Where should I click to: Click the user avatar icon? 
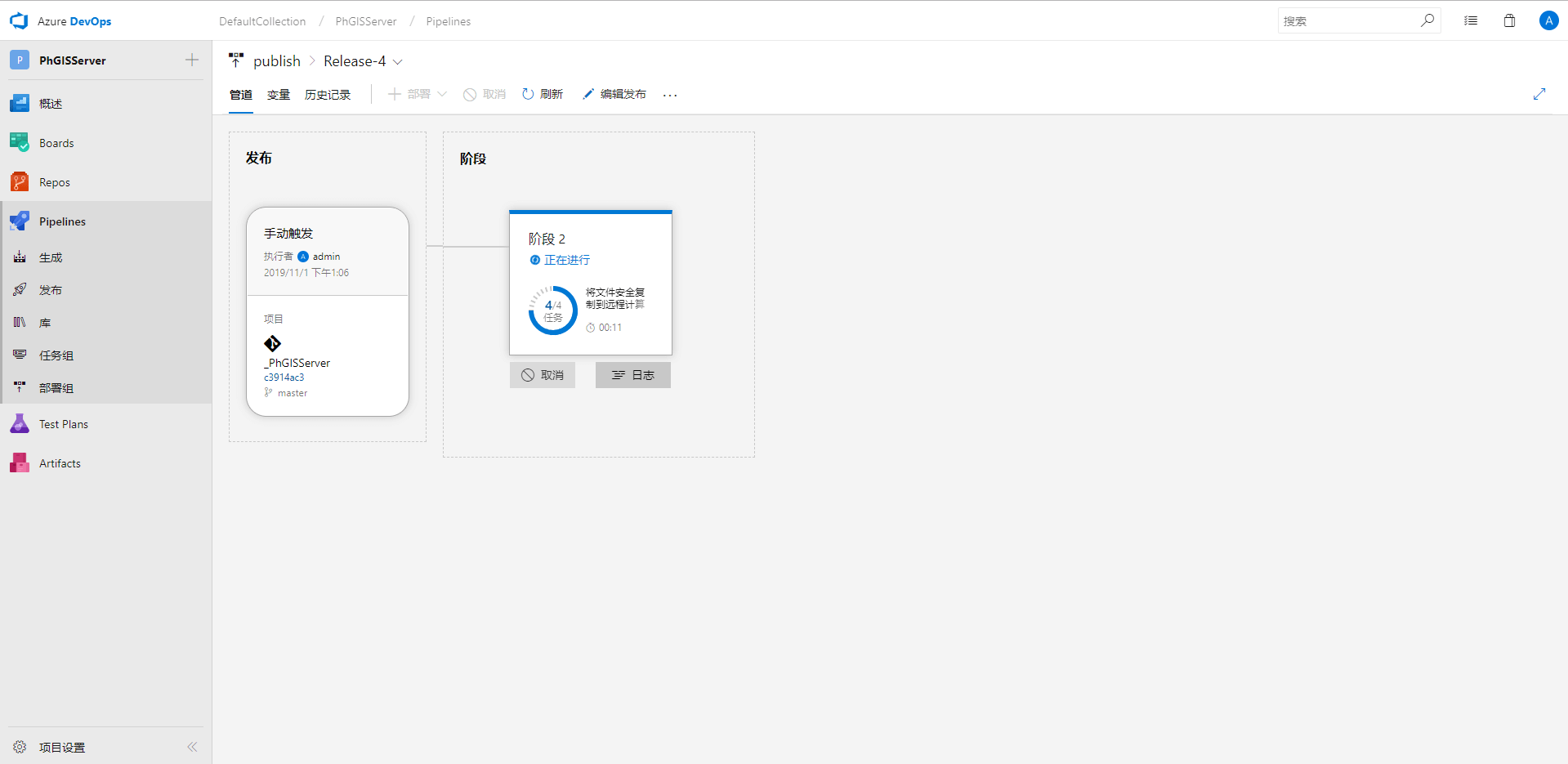point(1548,21)
